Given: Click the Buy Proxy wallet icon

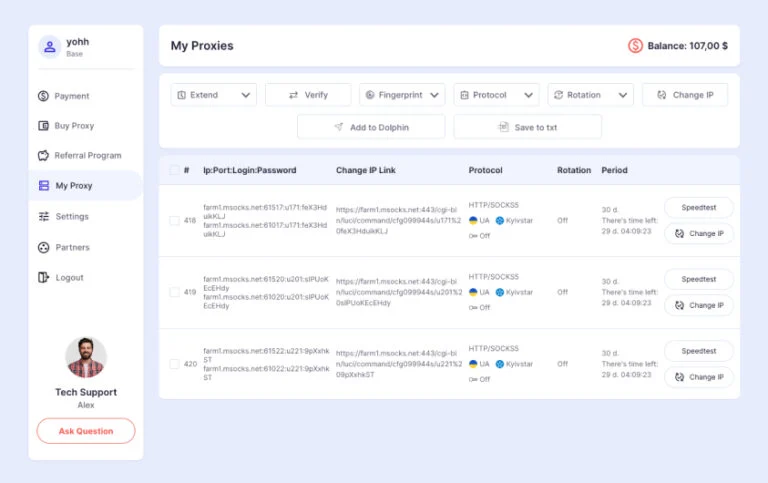Looking at the screenshot, I should pos(43,126).
